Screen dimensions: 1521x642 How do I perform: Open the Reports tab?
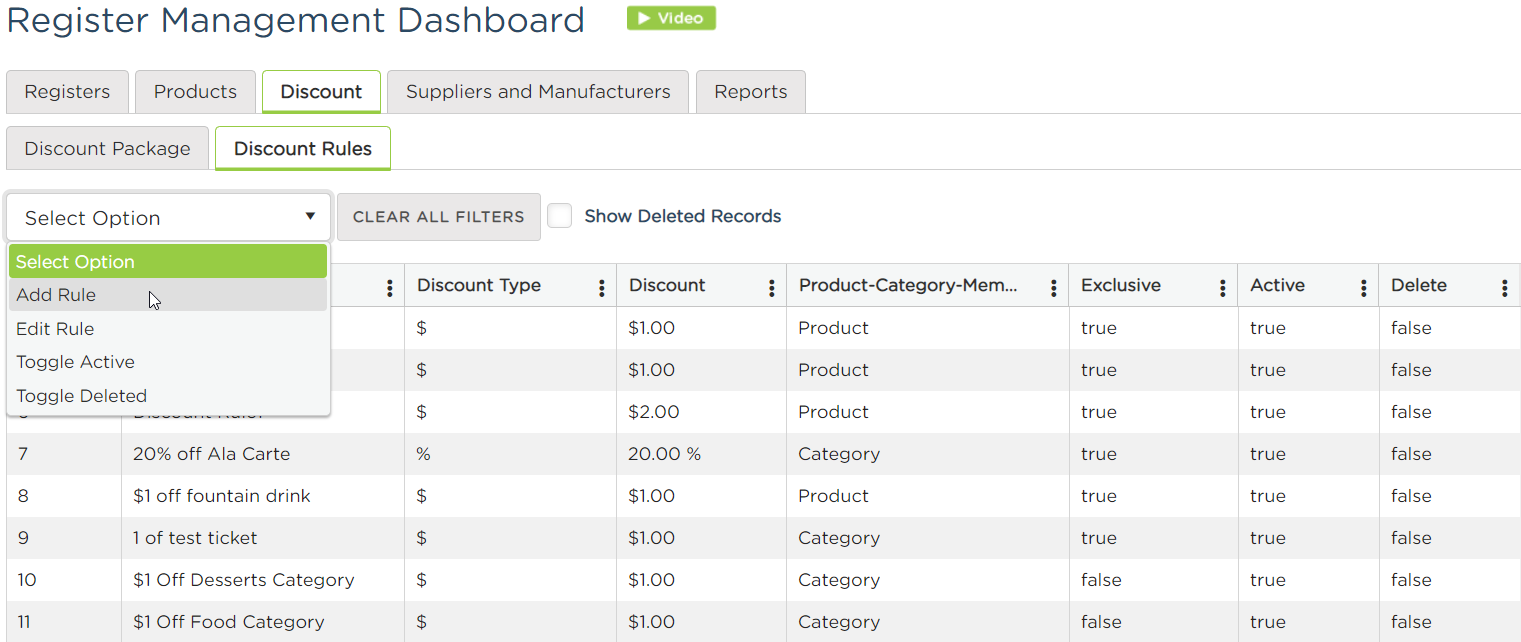coord(751,92)
